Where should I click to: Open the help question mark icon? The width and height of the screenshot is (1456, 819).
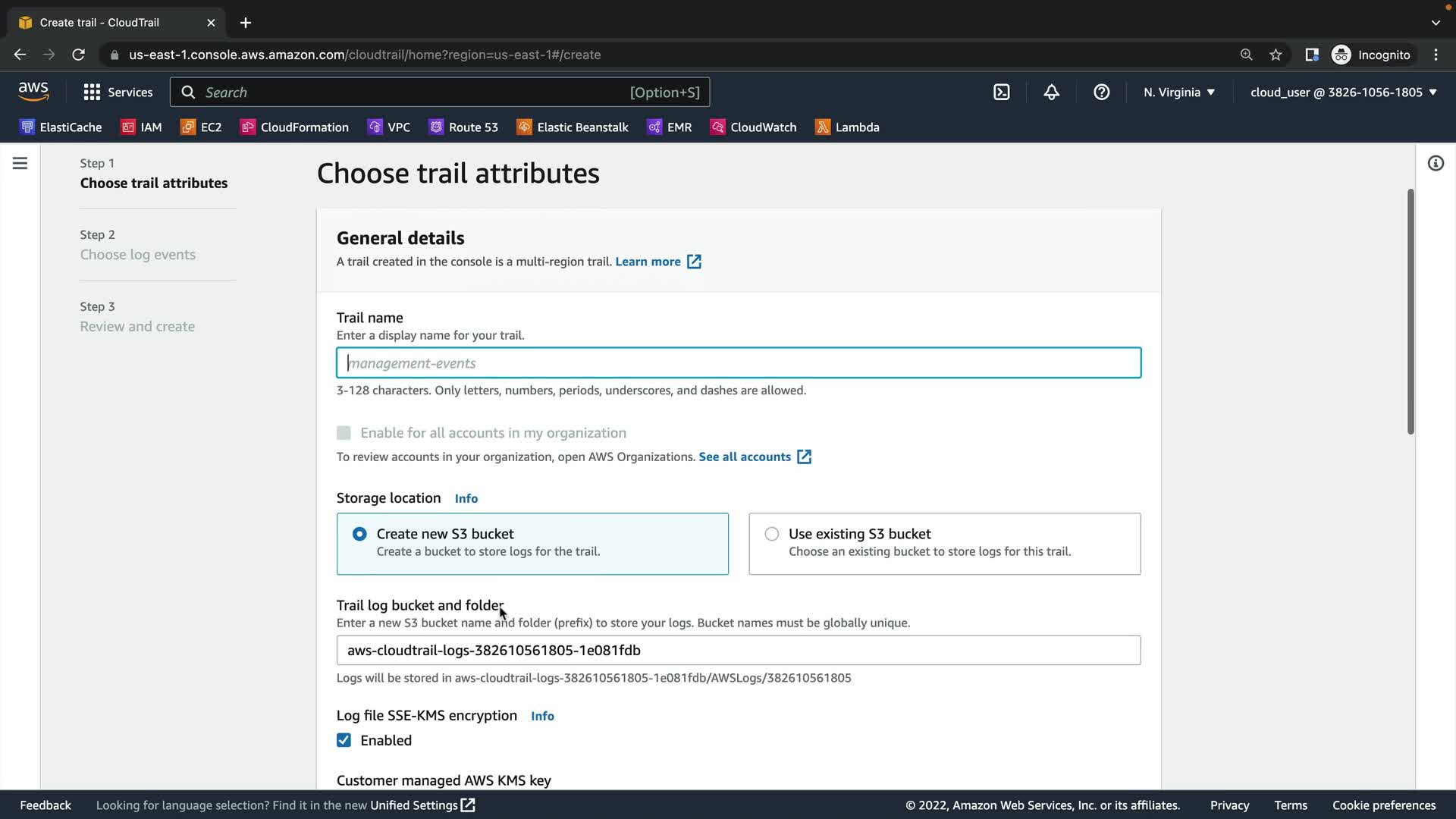(1101, 93)
